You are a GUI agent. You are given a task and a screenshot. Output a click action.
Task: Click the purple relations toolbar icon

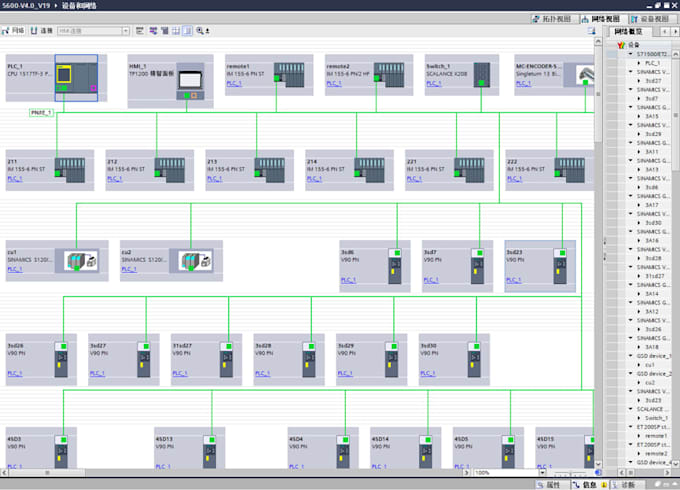click(x=153, y=30)
